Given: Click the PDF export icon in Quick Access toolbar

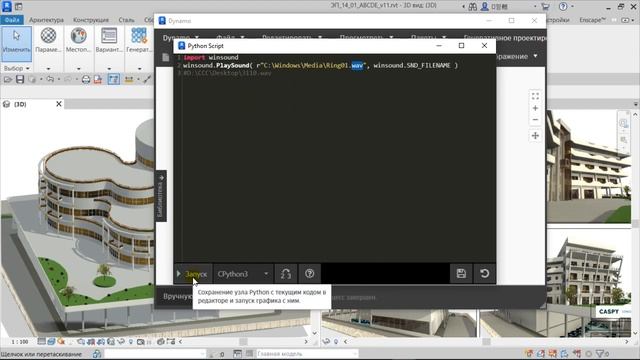Looking at the screenshot, I should coord(98,79).
